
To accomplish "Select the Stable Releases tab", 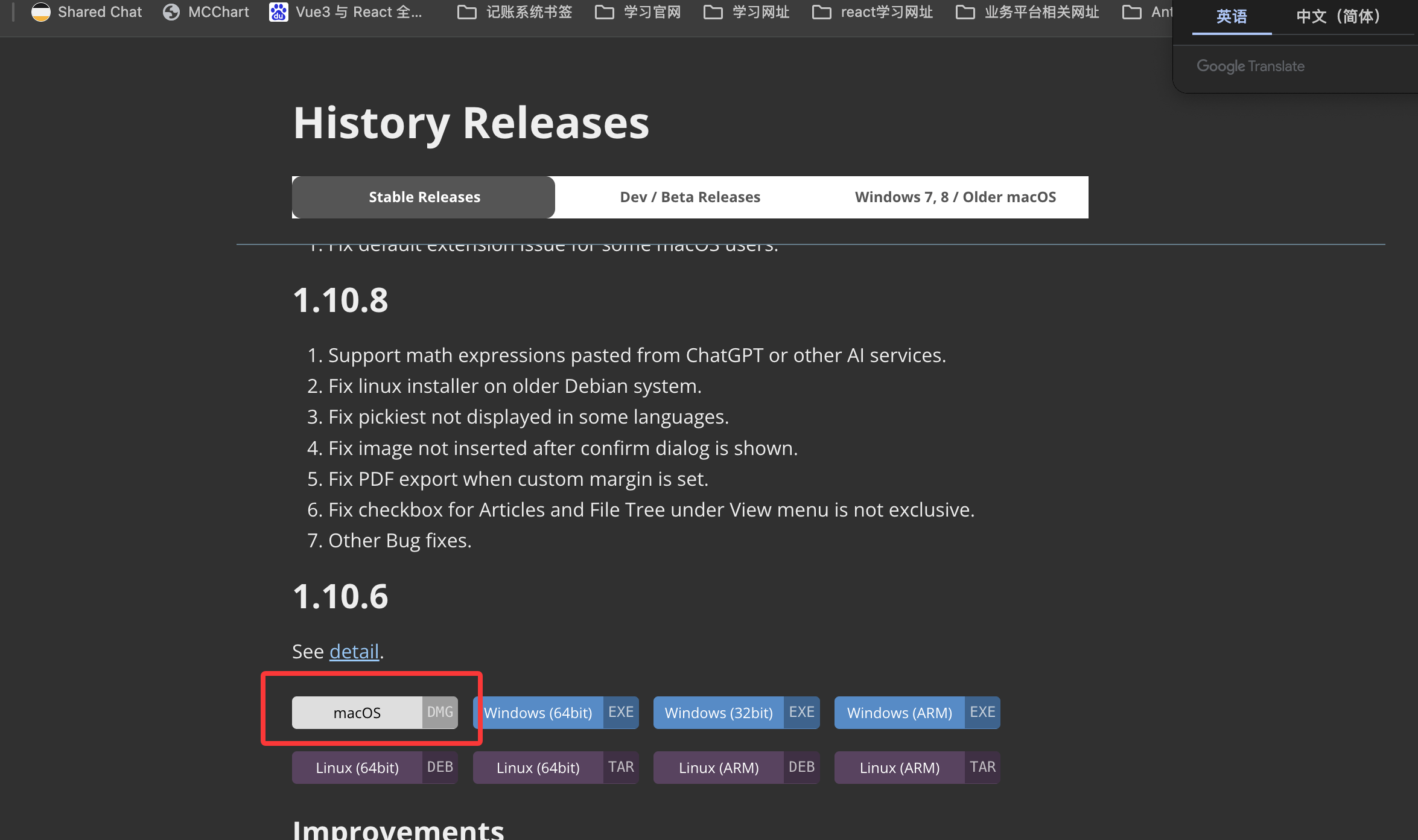I will point(424,197).
